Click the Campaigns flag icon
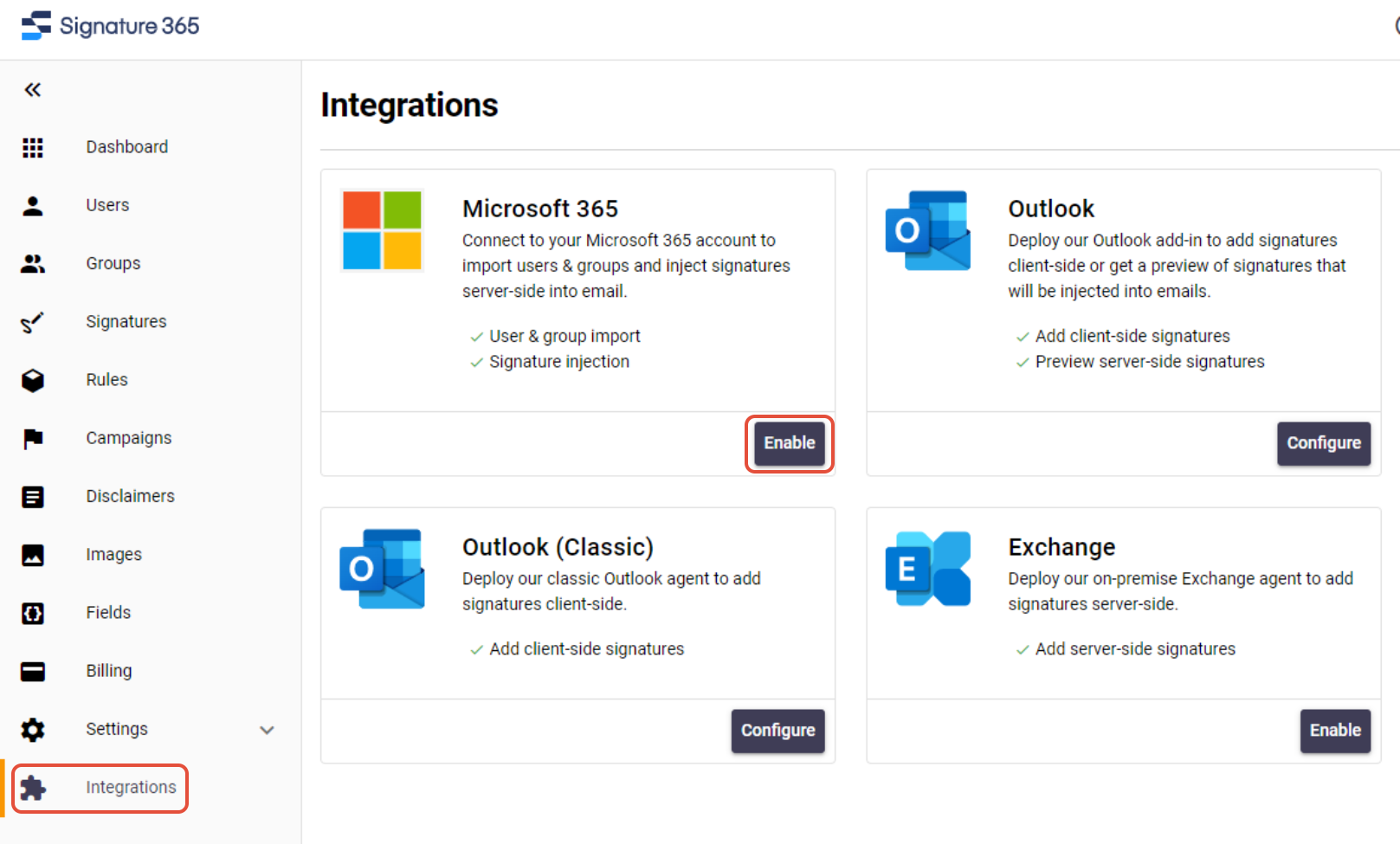 (33, 439)
